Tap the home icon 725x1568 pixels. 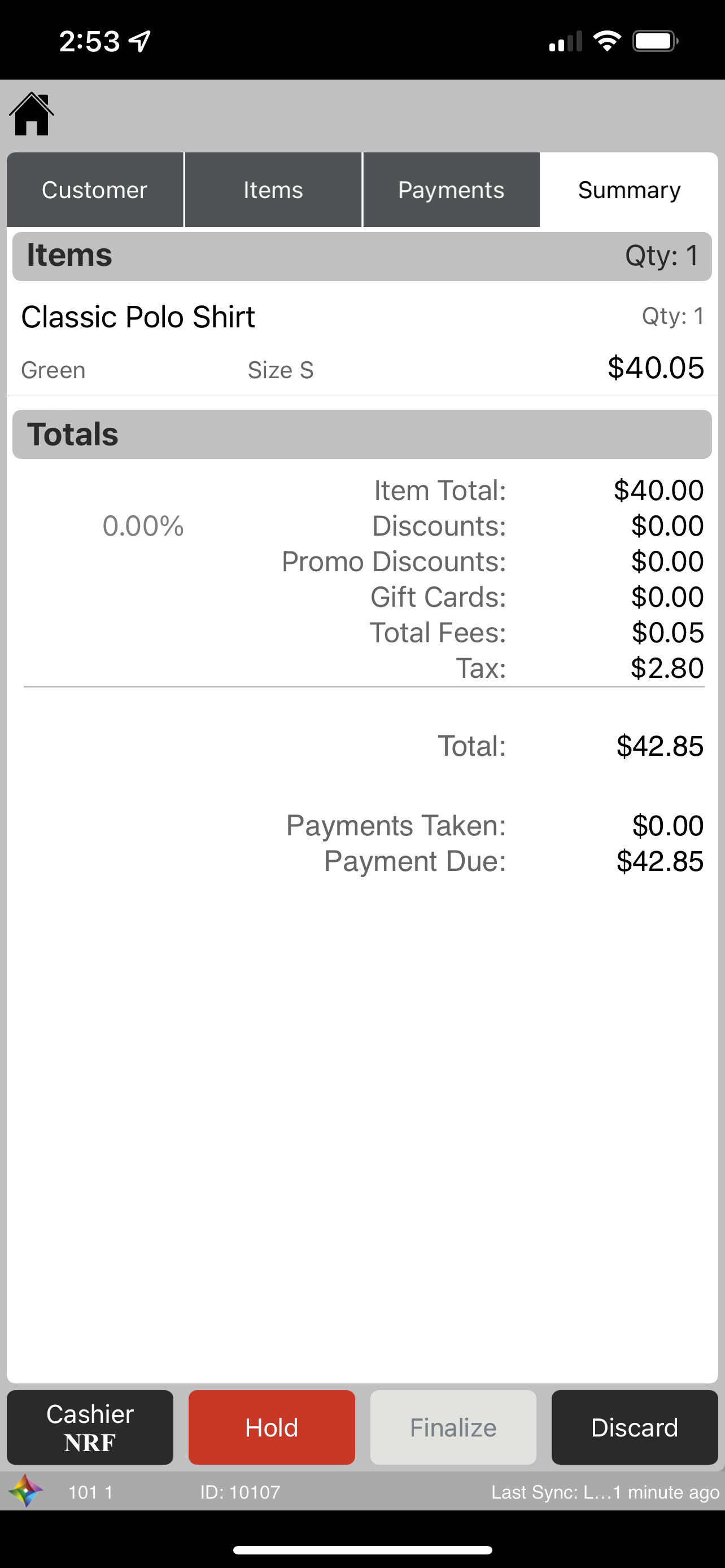point(32,115)
